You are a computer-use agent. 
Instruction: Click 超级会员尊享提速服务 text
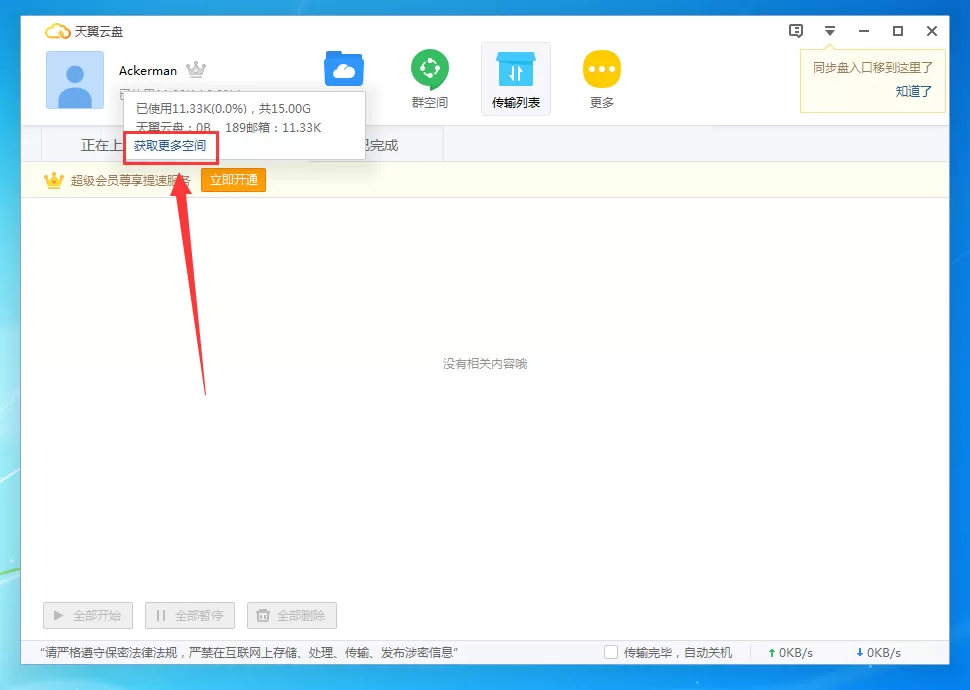pyautogui.click(x=131, y=180)
